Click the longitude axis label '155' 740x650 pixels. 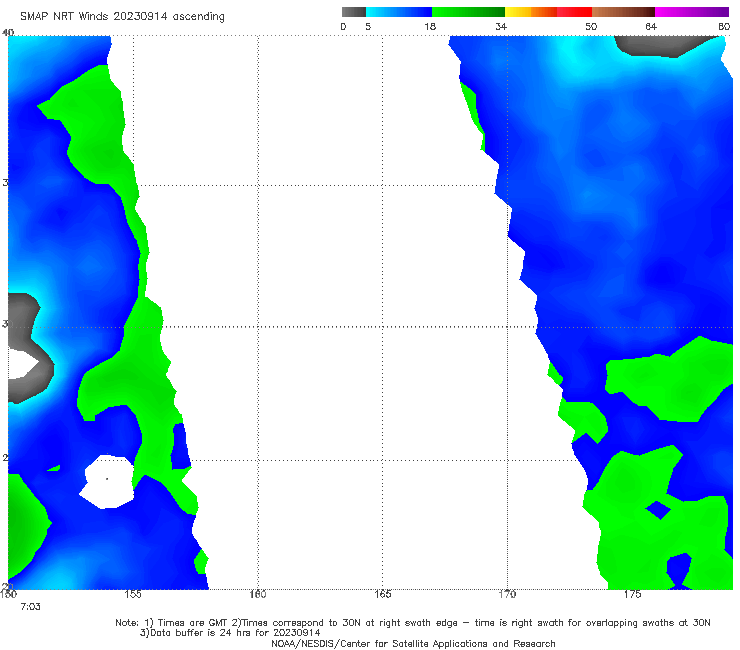coord(133,594)
